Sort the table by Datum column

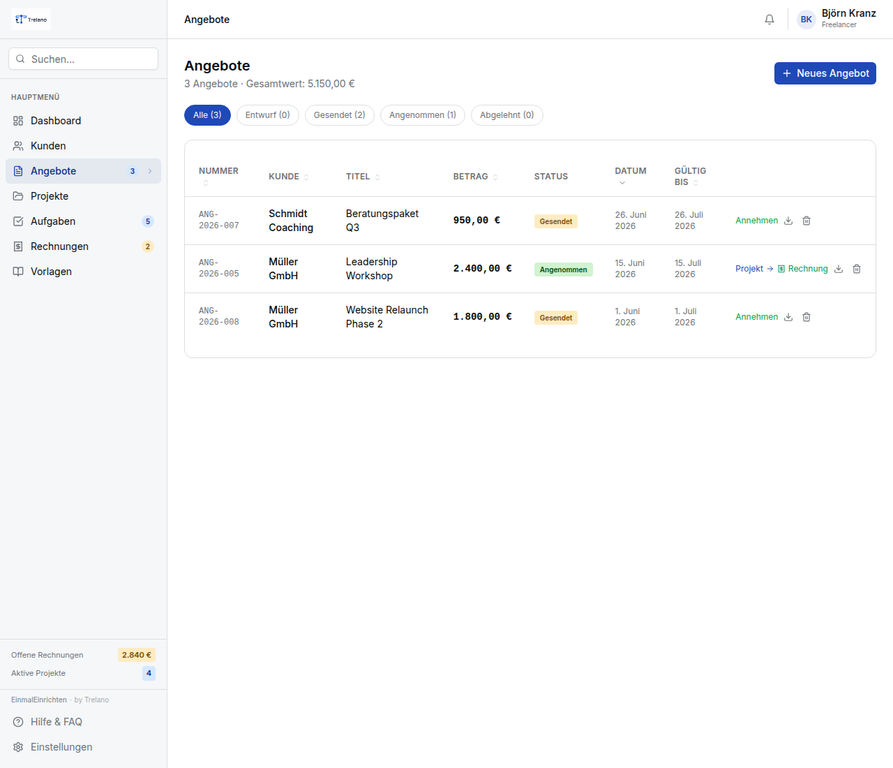(630, 176)
